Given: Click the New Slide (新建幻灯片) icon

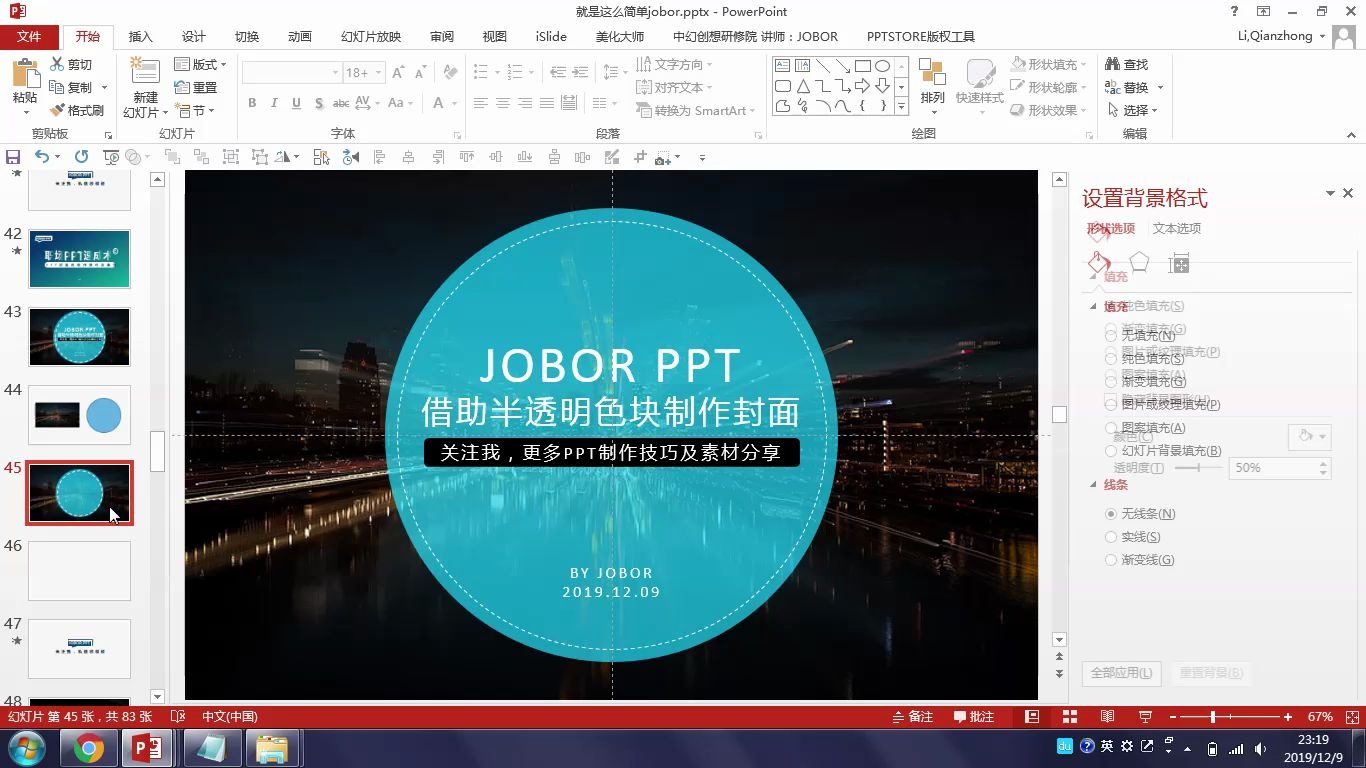Looking at the screenshot, I should 145,73.
